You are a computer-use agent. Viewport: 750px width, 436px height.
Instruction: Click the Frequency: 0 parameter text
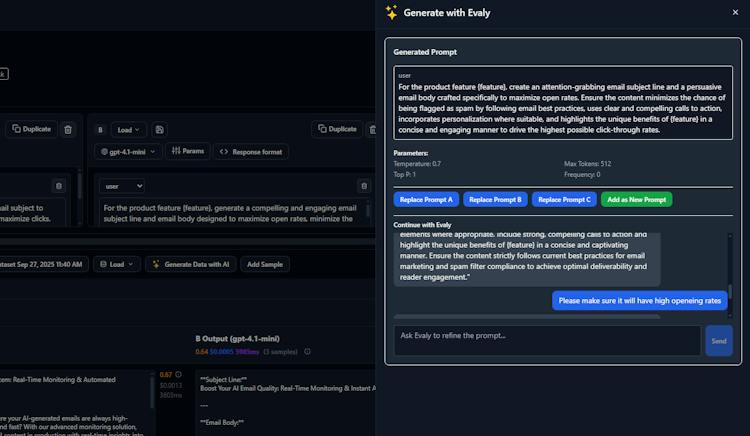point(582,174)
